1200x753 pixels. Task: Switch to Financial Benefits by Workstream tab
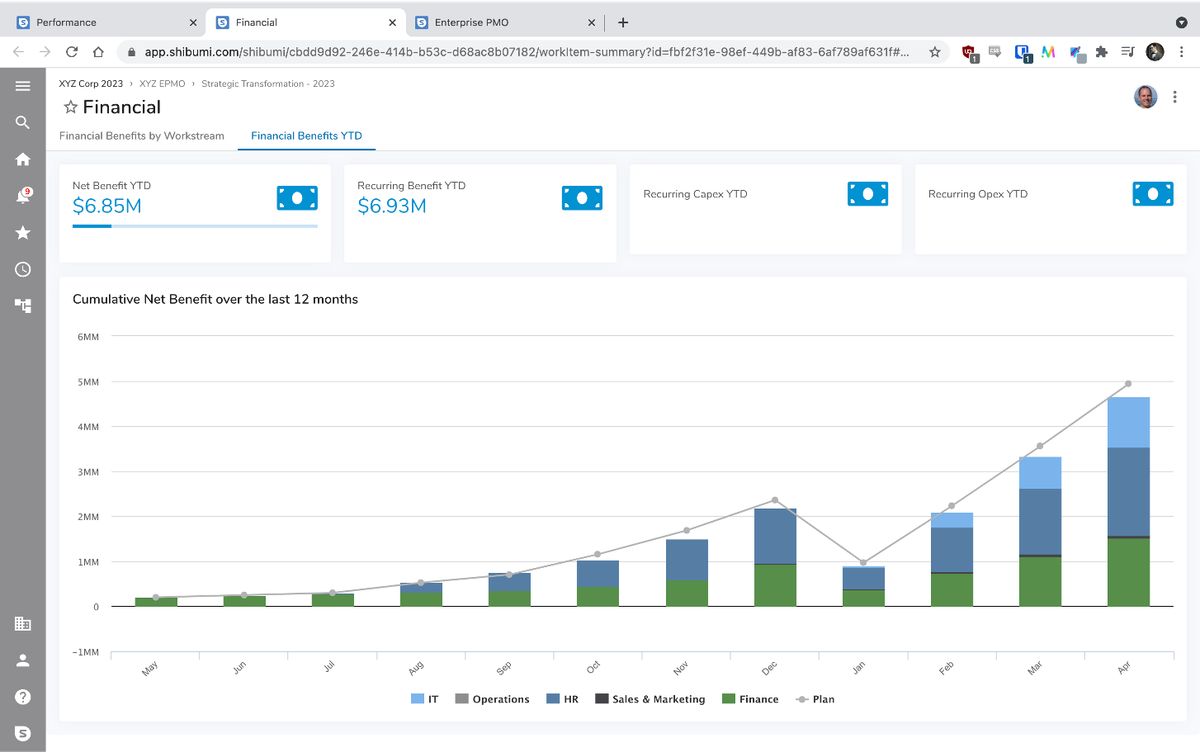tap(141, 133)
